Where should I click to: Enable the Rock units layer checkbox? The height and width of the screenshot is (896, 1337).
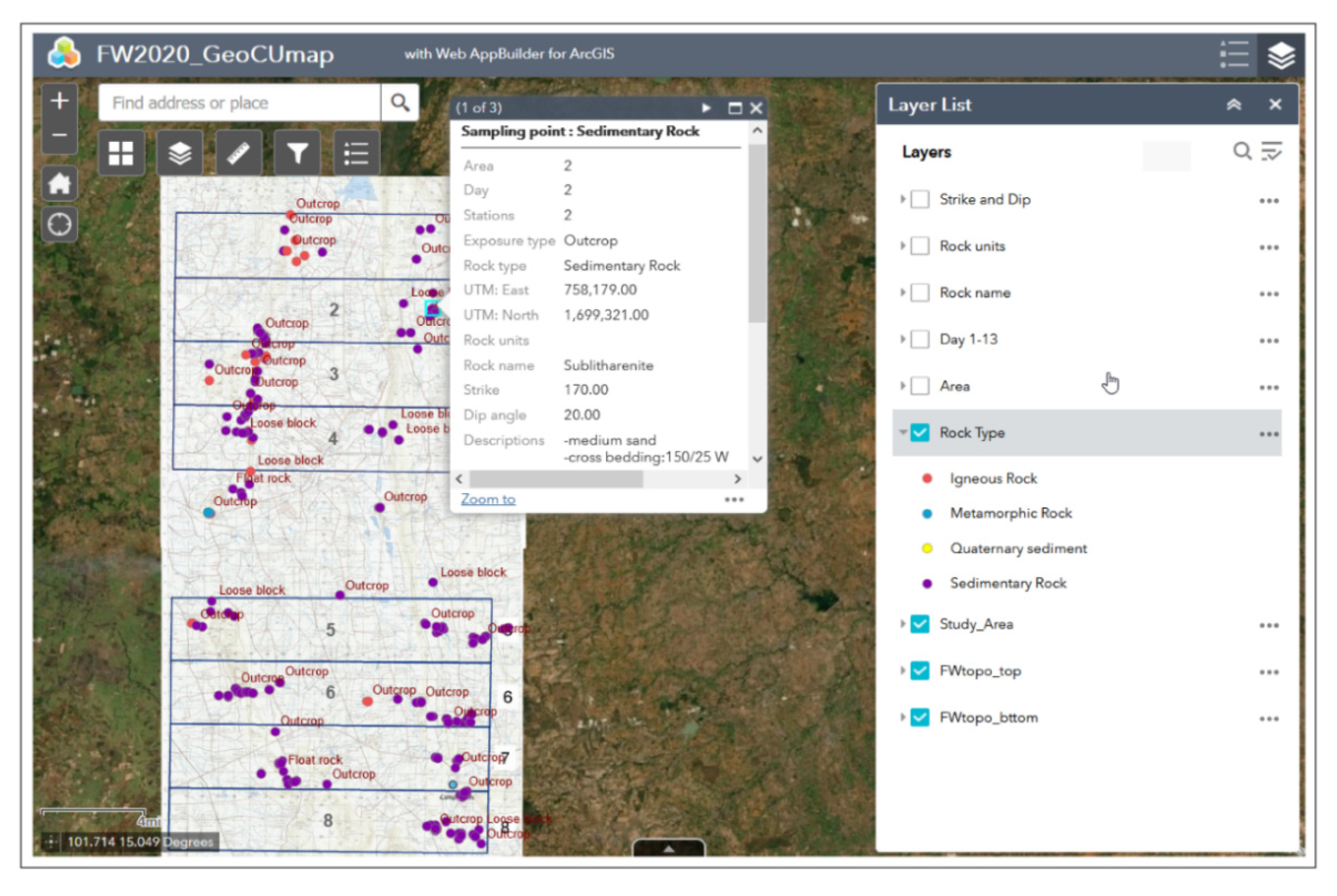[x=919, y=246]
